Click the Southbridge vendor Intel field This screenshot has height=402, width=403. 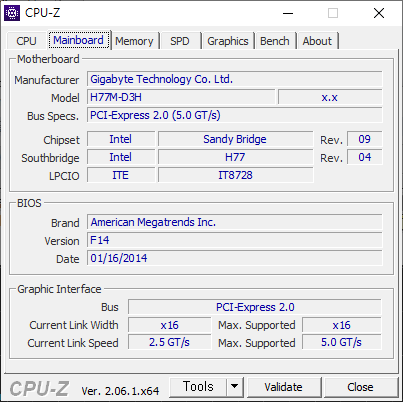pyautogui.click(x=121, y=157)
